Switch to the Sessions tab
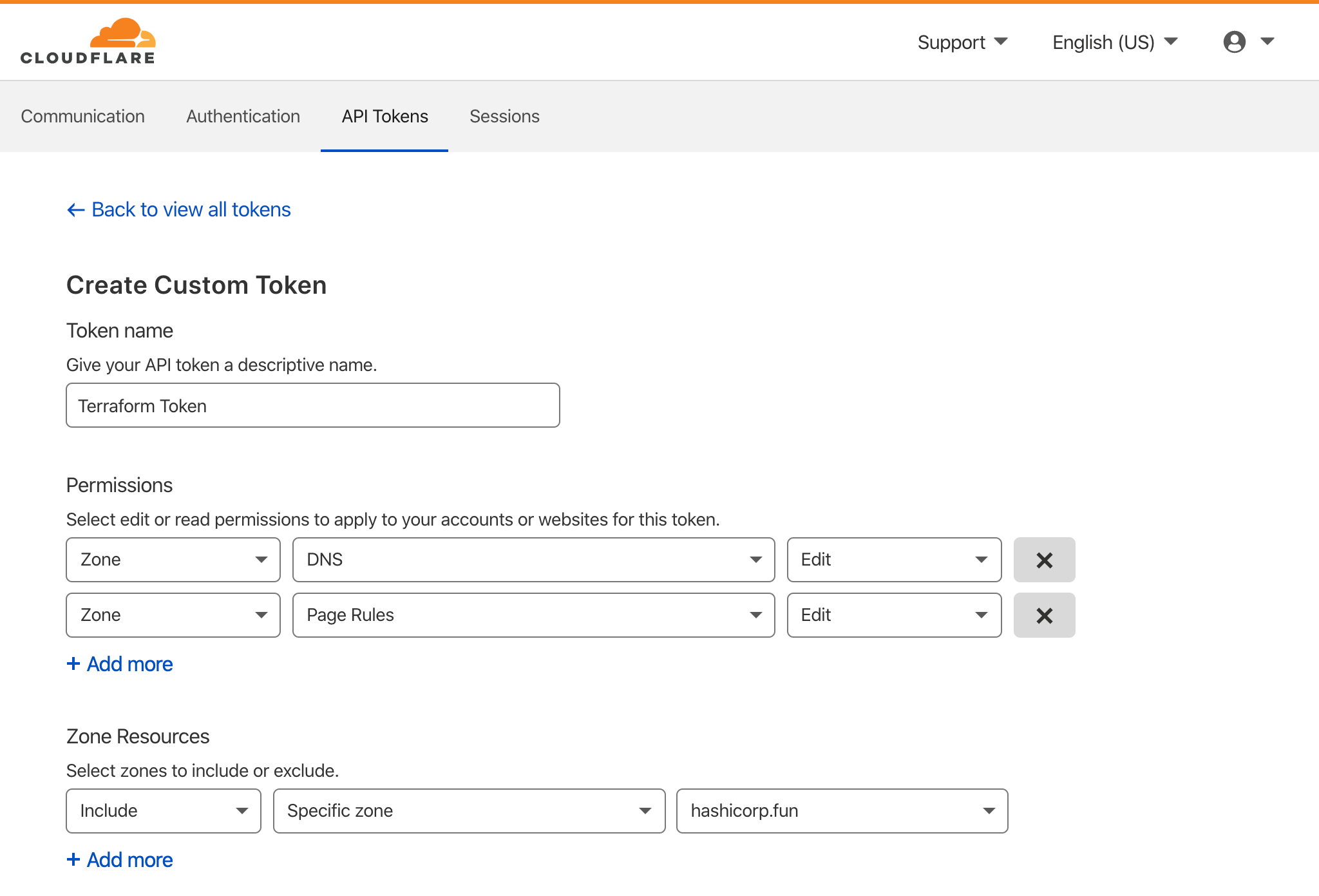This screenshot has width=1319, height=896. pos(504,117)
